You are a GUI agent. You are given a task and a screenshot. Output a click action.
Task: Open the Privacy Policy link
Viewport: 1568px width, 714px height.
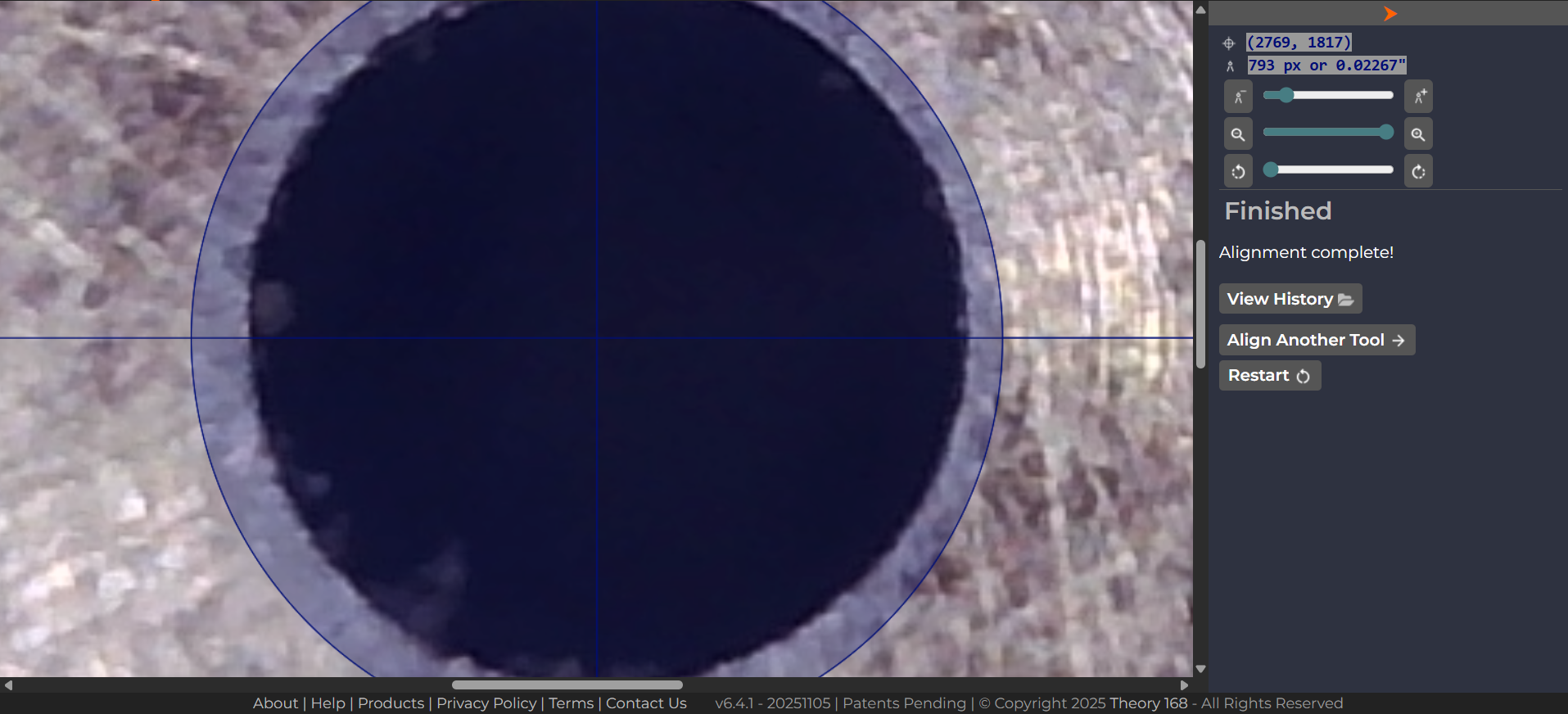click(486, 703)
